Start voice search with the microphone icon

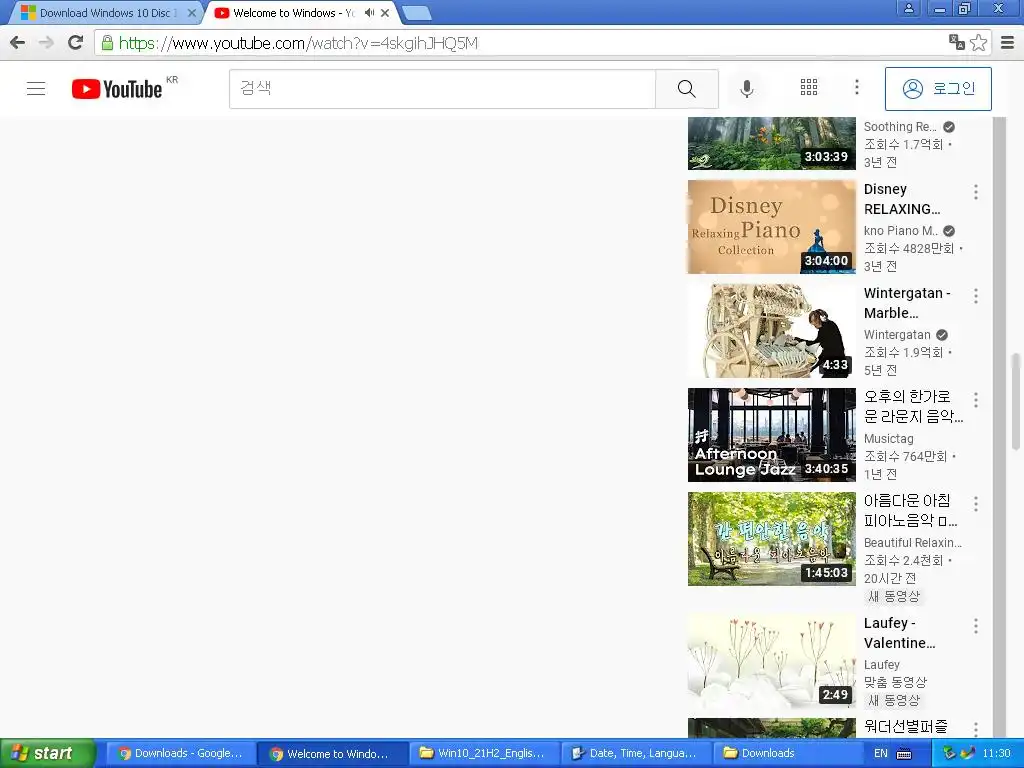[746, 89]
